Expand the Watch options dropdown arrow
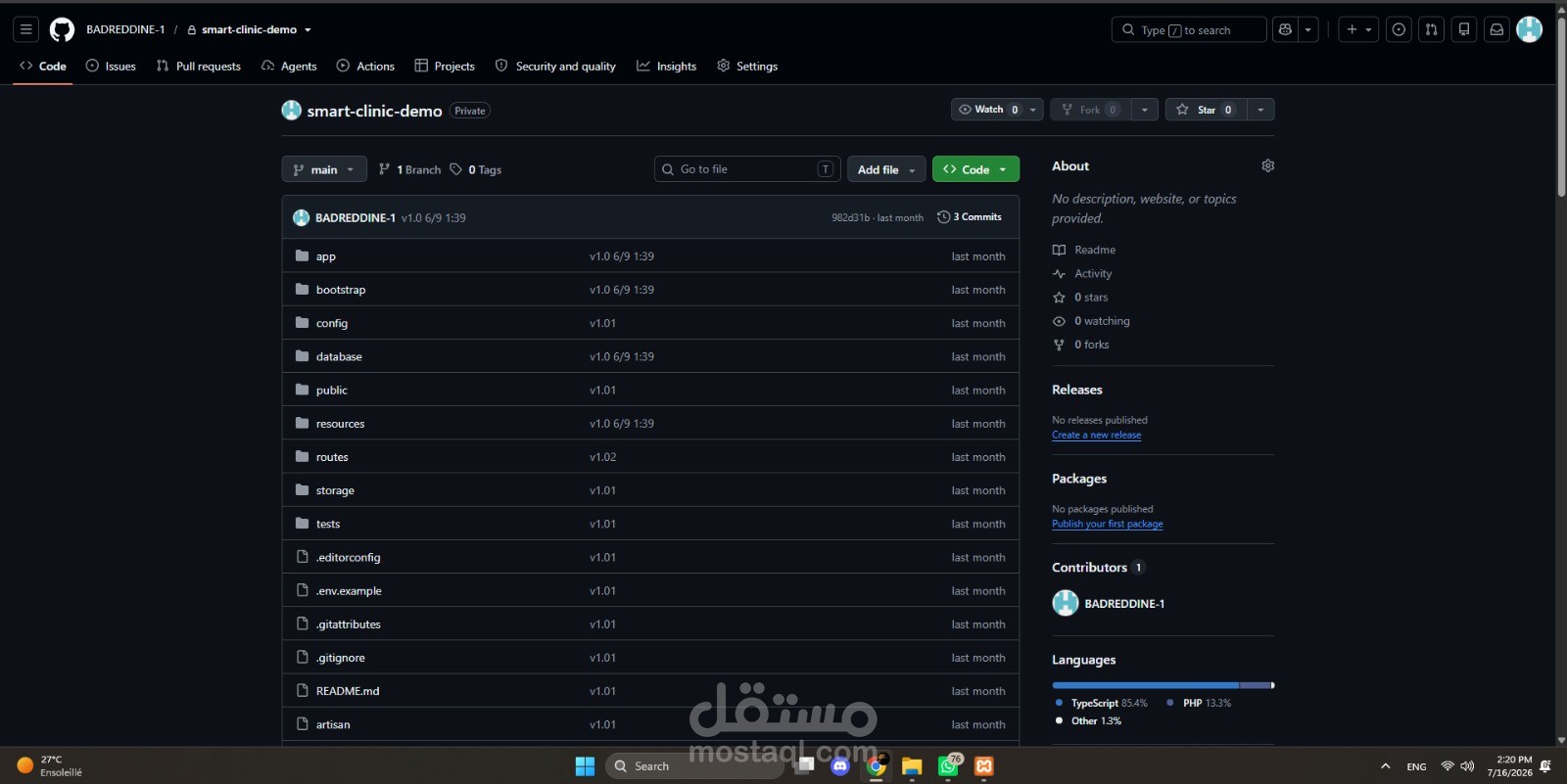This screenshot has height=784, width=1567. coord(1033,110)
